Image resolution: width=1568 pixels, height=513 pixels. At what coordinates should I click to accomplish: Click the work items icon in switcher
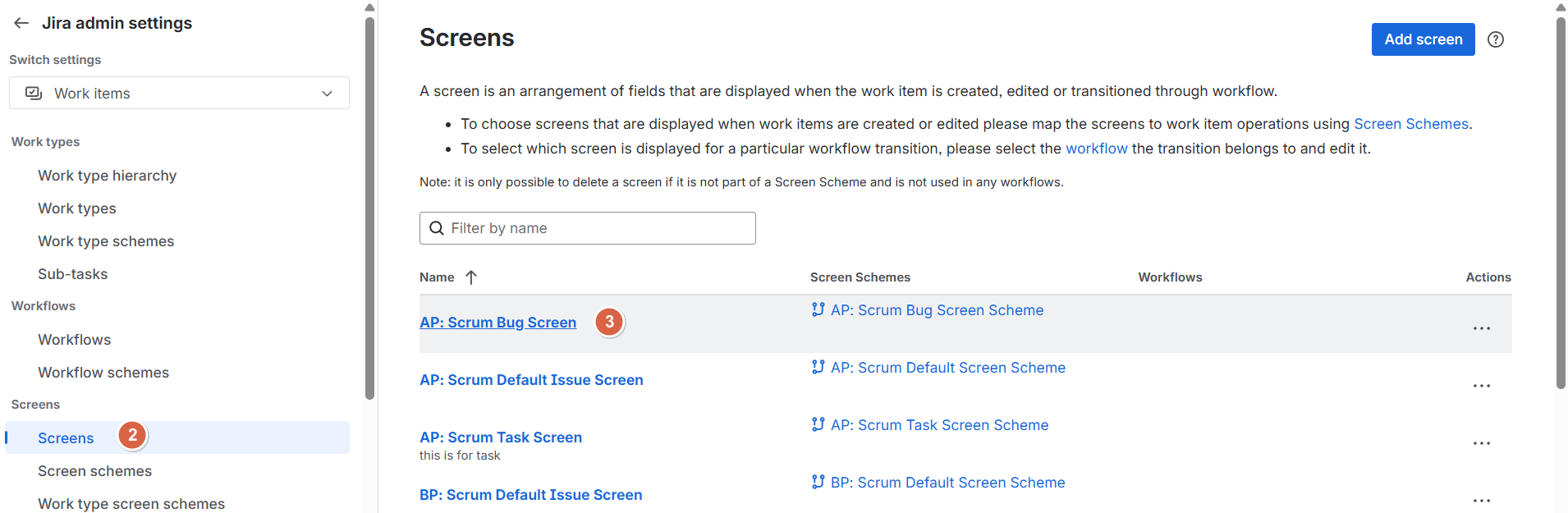(x=34, y=93)
